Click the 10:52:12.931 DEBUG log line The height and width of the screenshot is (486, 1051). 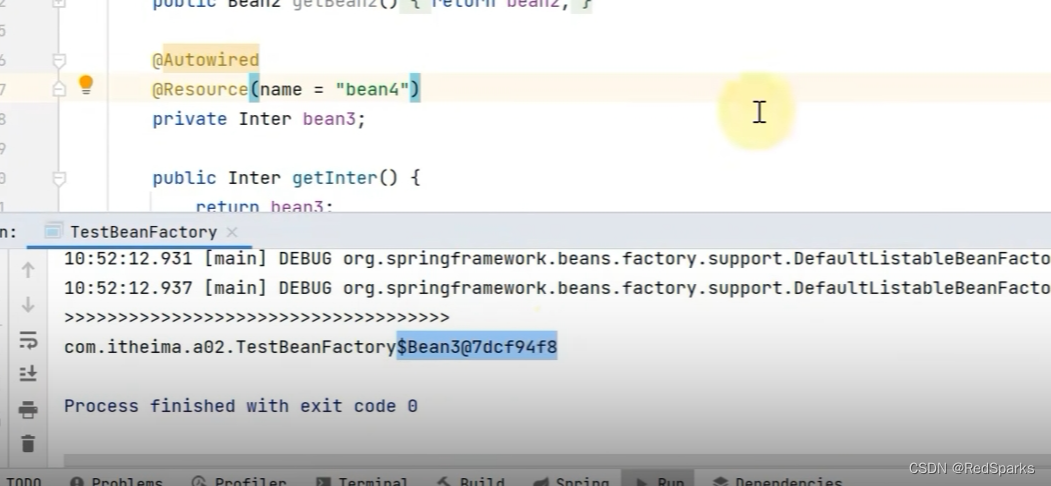[556, 259]
